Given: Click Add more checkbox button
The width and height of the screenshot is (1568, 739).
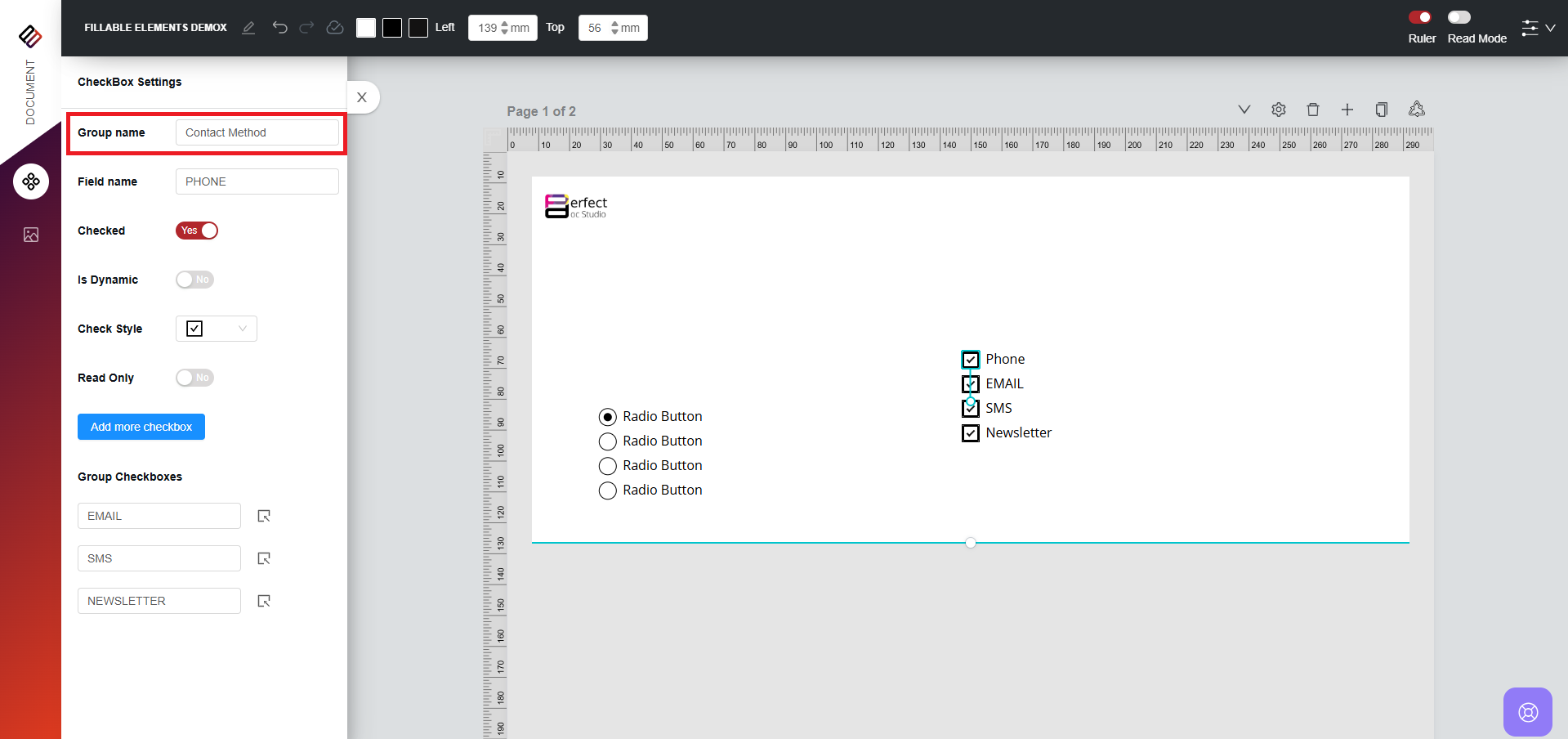Looking at the screenshot, I should click(x=141, y=427).
